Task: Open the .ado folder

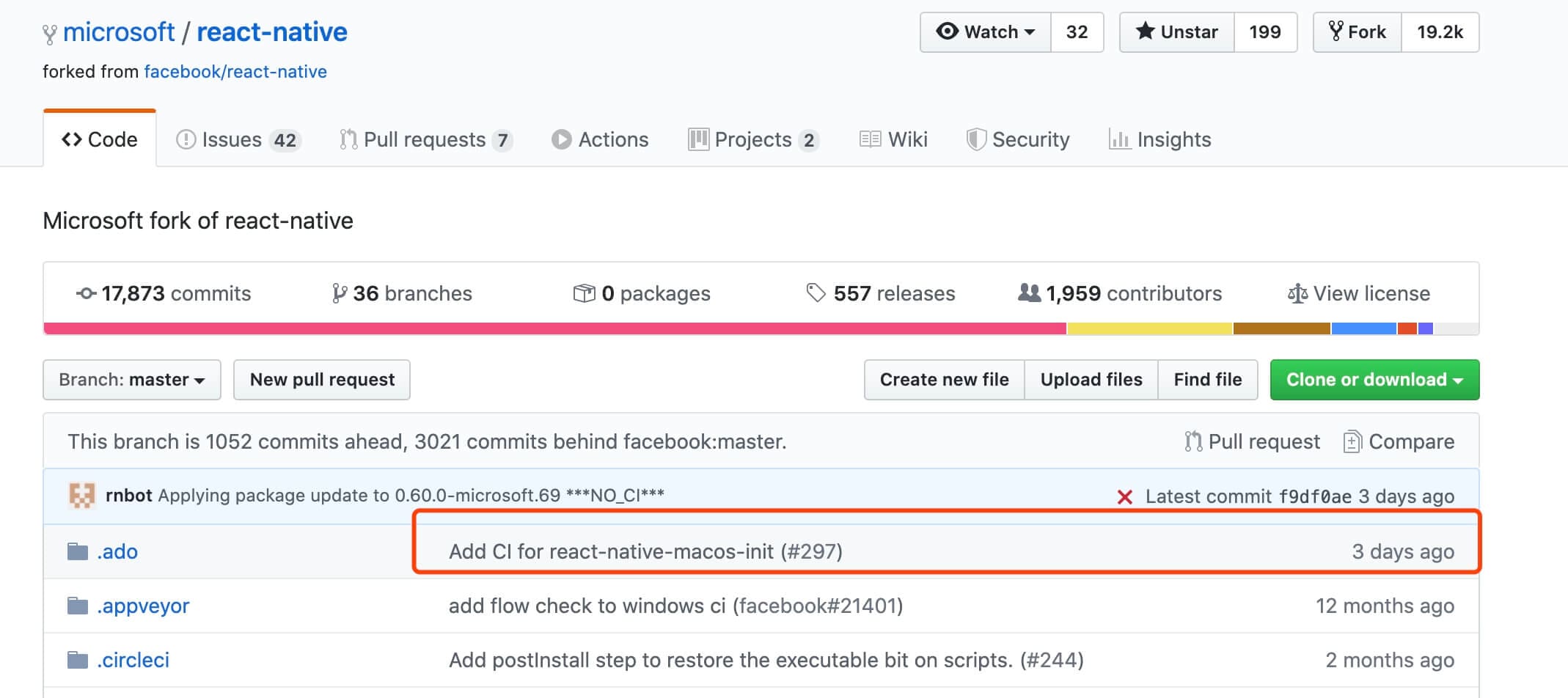Action: point(117,551)
